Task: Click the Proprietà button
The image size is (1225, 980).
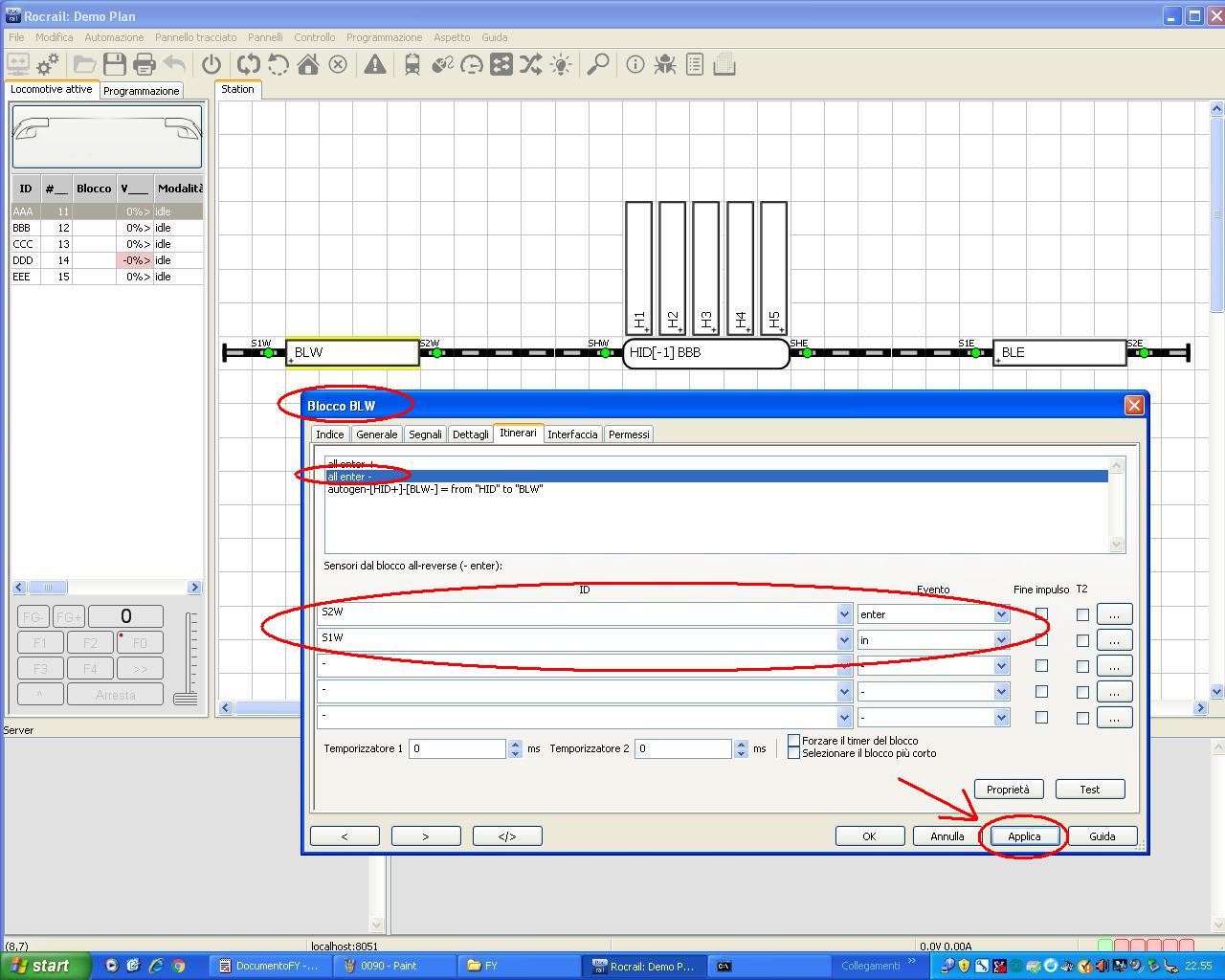Action: [x=1009, y=790]
